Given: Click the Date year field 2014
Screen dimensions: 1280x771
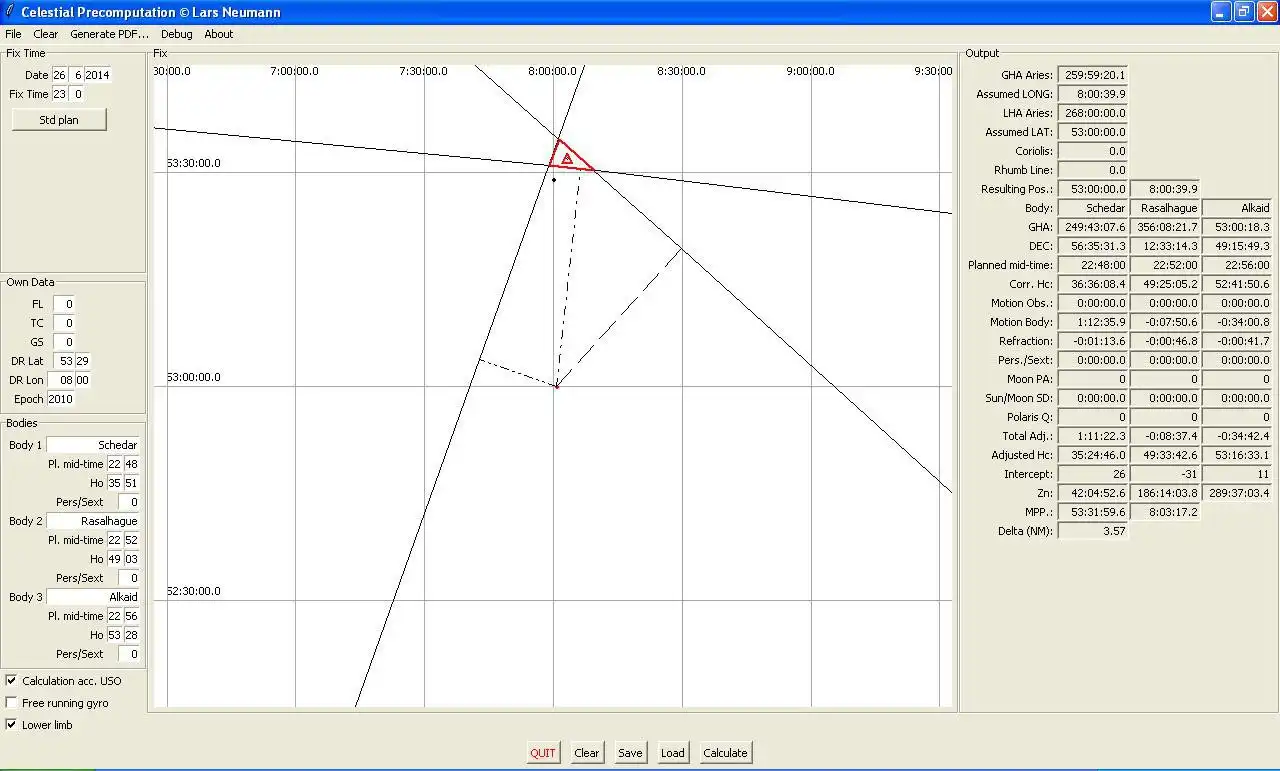Looking at the screenshot, I should (98, 75).
